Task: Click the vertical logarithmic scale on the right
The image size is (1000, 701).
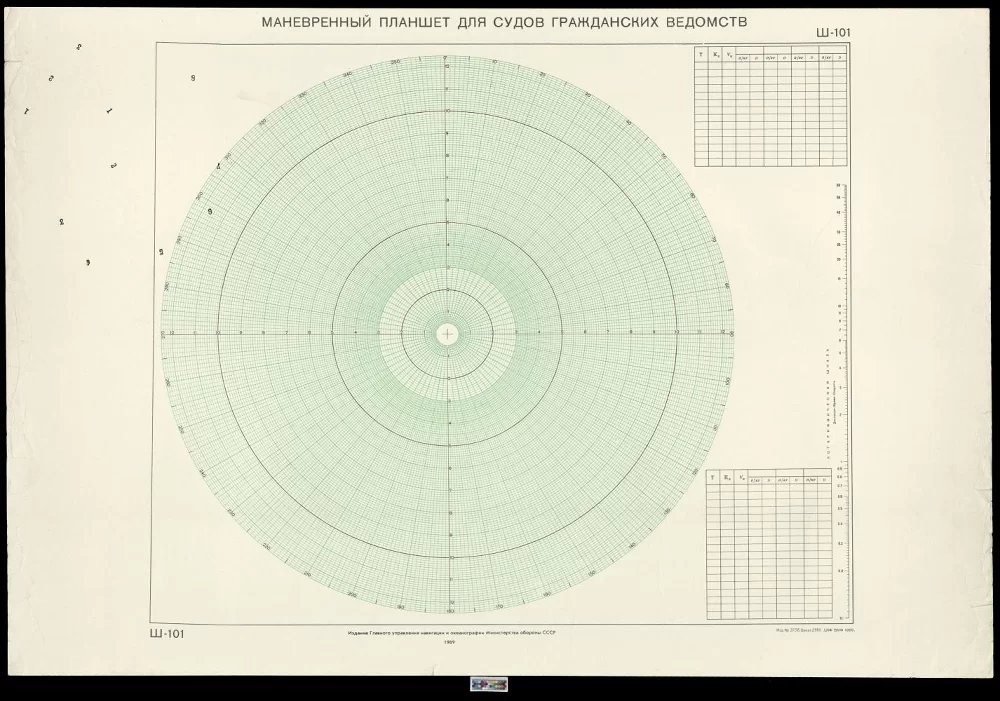Action: [x=838, y=400]
